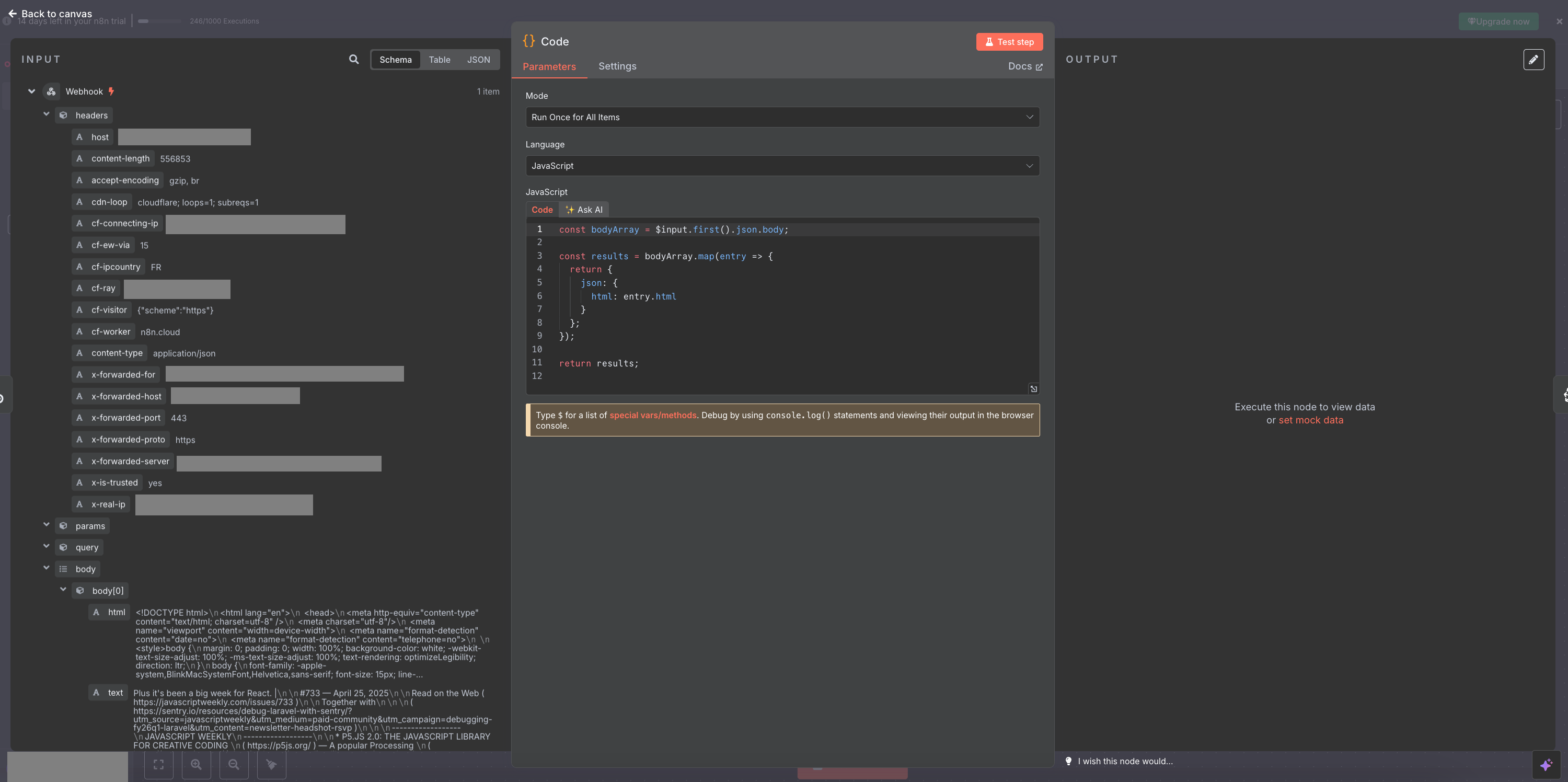The image size is (1568, 782).
Task: Click the query object cube icon
Action: (x=63, y=547)
